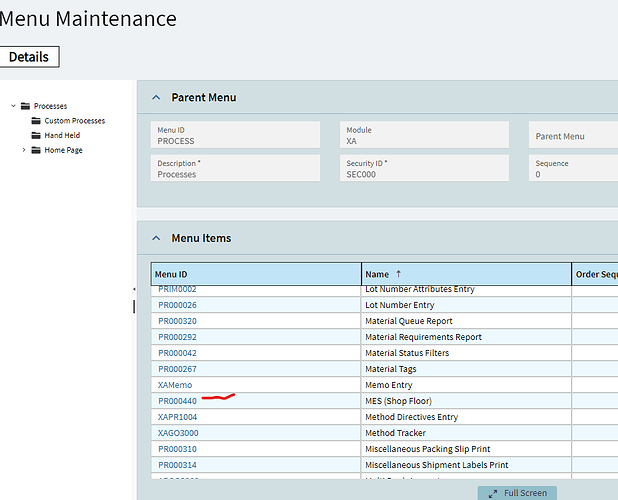Click the Name column sort arrow
The image size is (618, 500).
click(399, 273)
